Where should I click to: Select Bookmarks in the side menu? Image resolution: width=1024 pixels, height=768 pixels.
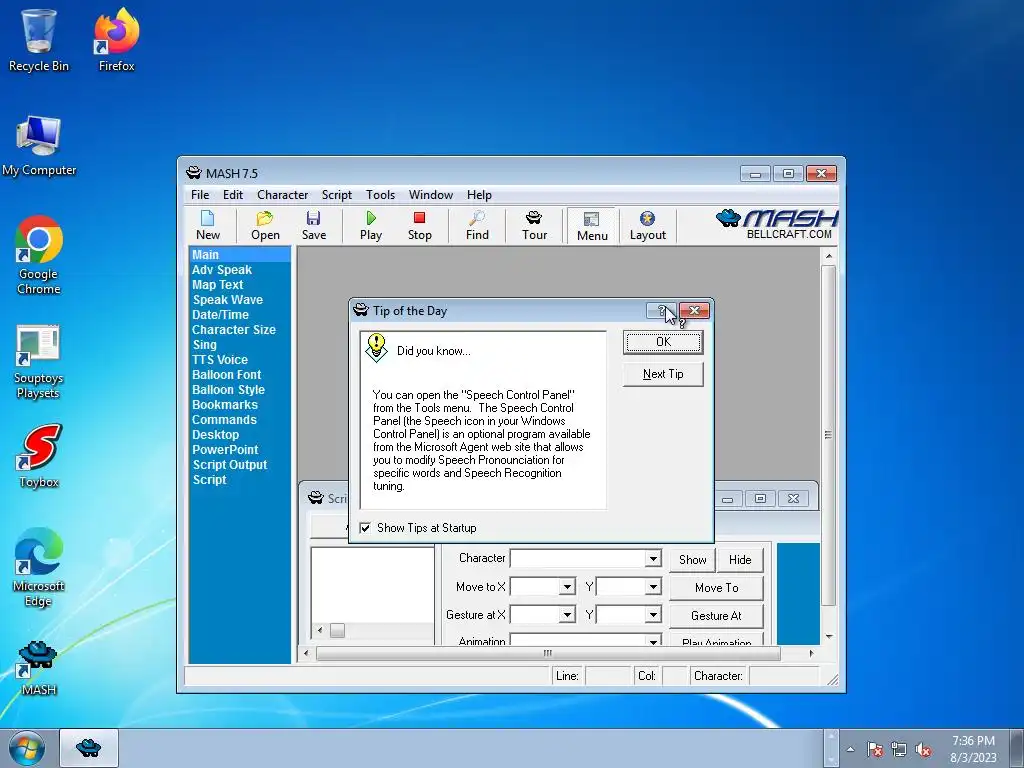pyautogui.click(x=225, y=405)
